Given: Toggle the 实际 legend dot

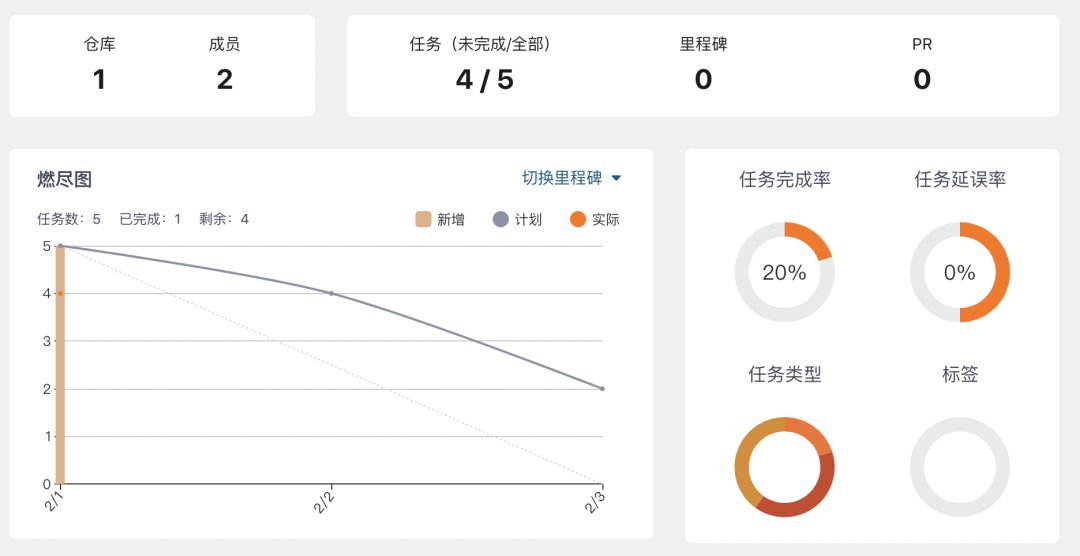Looking at the screenshot, I should click(x=577, y=219).
